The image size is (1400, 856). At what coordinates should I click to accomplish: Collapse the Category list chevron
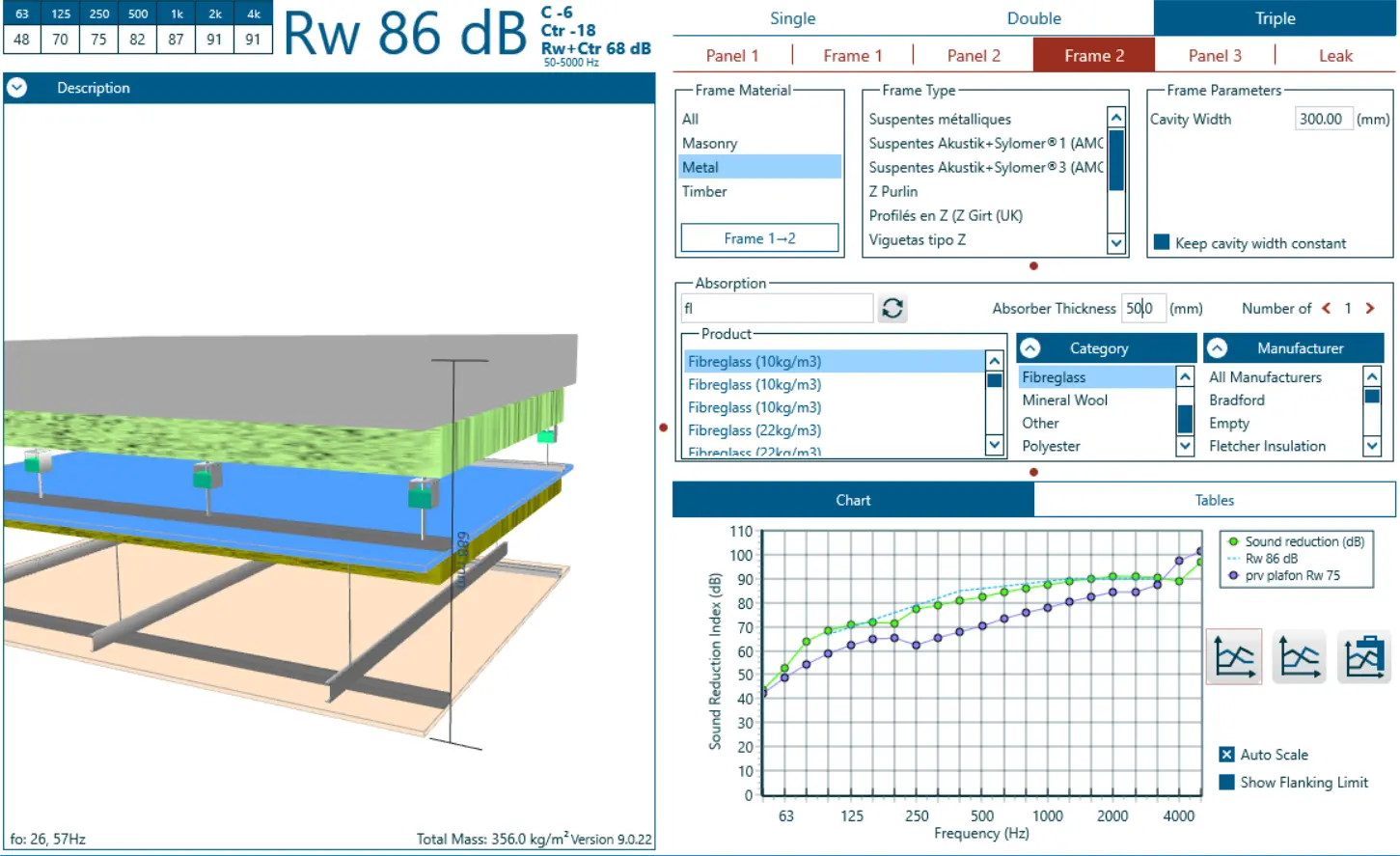pos(1030,348)
